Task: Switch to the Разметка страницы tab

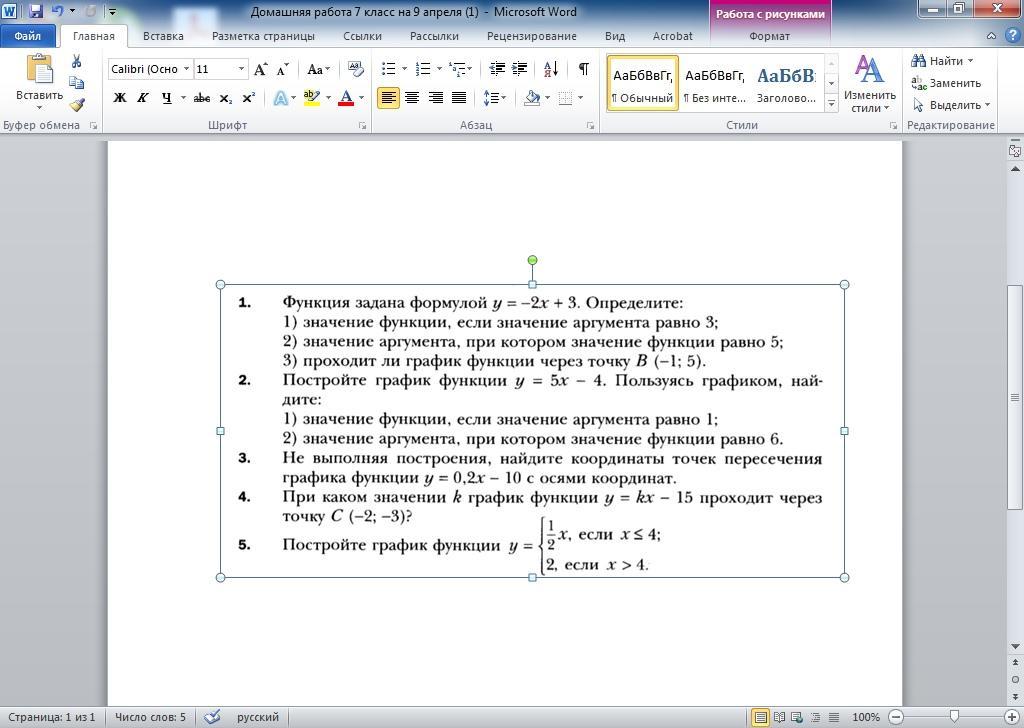Action: pos(263,36)
